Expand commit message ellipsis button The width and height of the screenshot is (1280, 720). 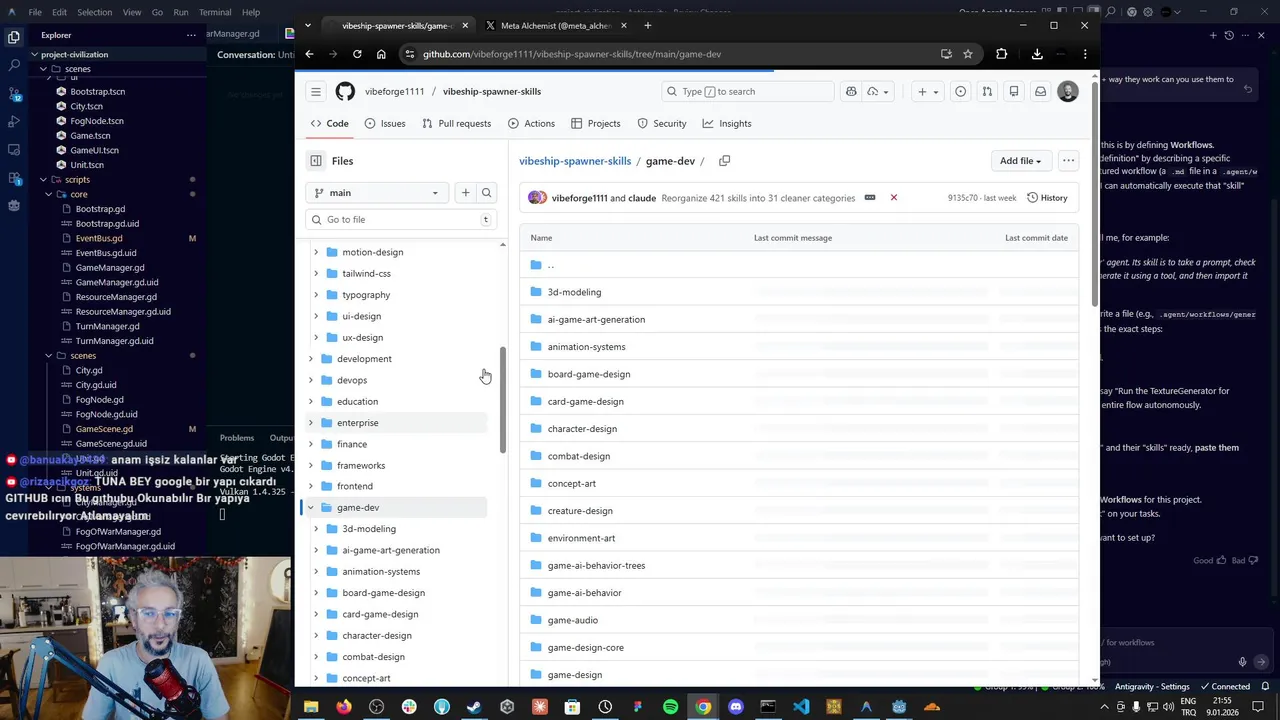(870, 198)
